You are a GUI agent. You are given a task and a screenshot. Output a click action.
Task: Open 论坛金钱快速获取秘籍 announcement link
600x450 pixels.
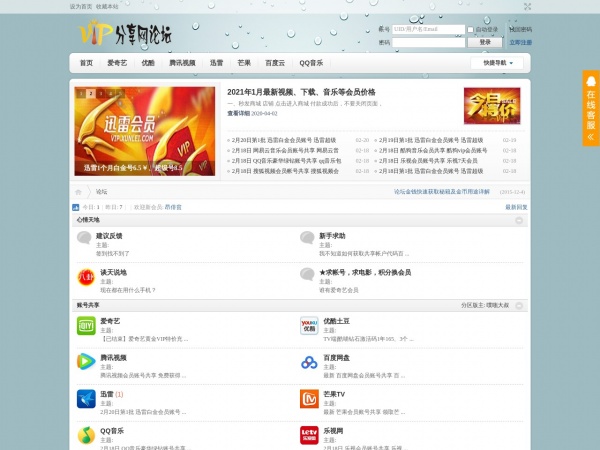[442, 192]
